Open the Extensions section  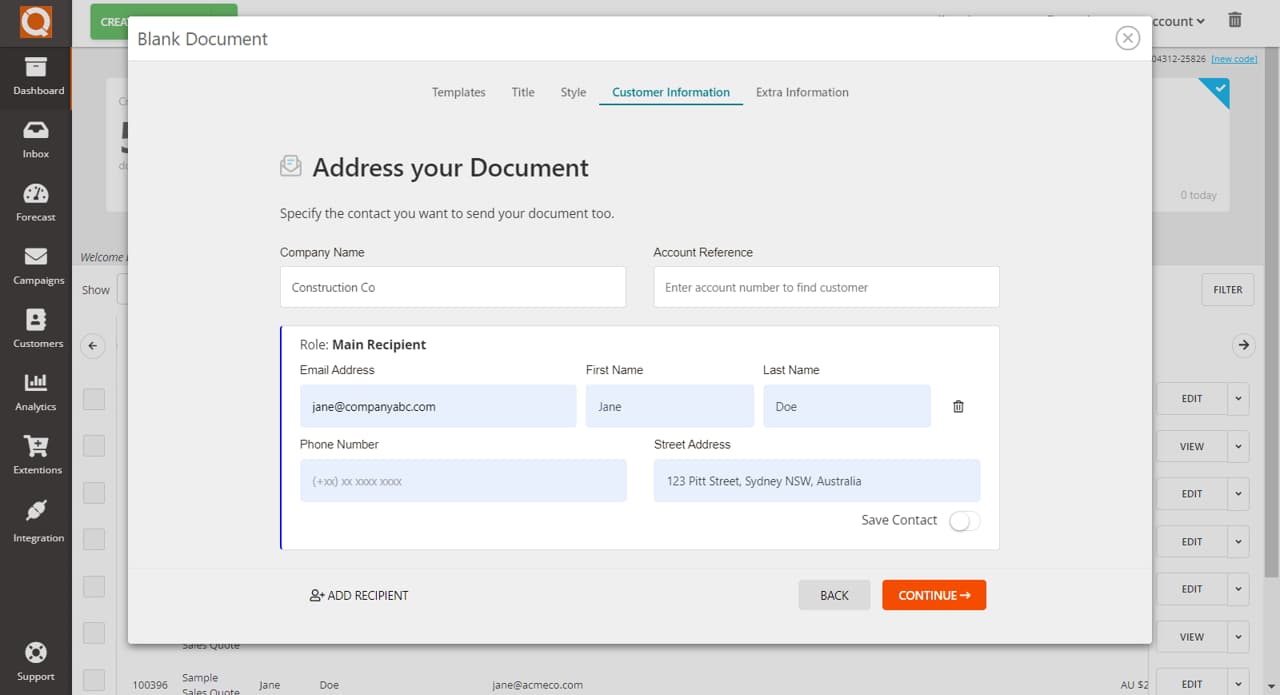point(36,455)
